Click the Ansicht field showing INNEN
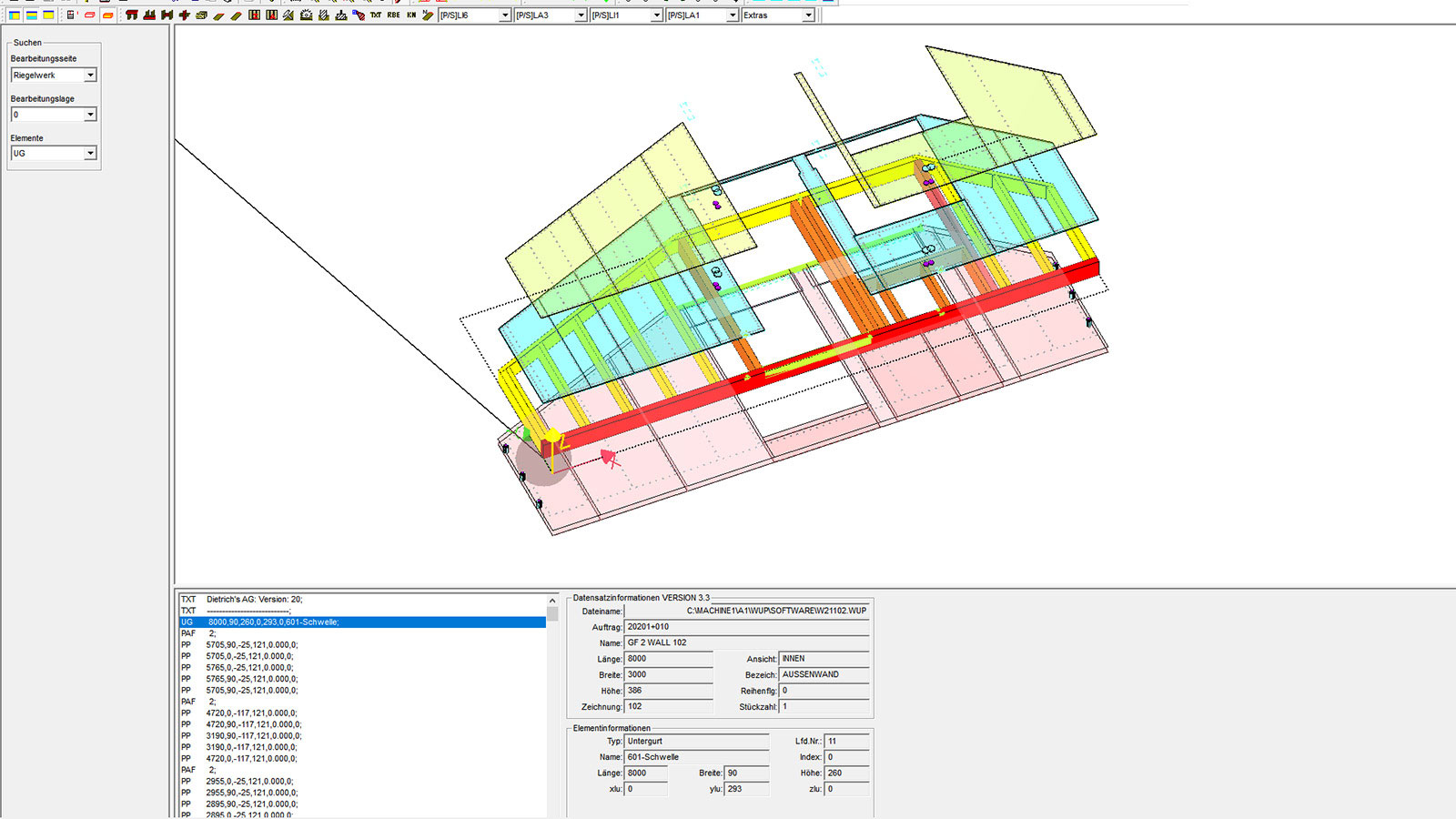 click(x=824, y=659)
